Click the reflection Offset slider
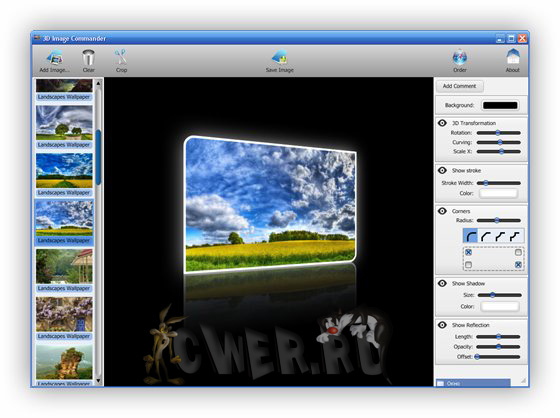 [497, 357]
